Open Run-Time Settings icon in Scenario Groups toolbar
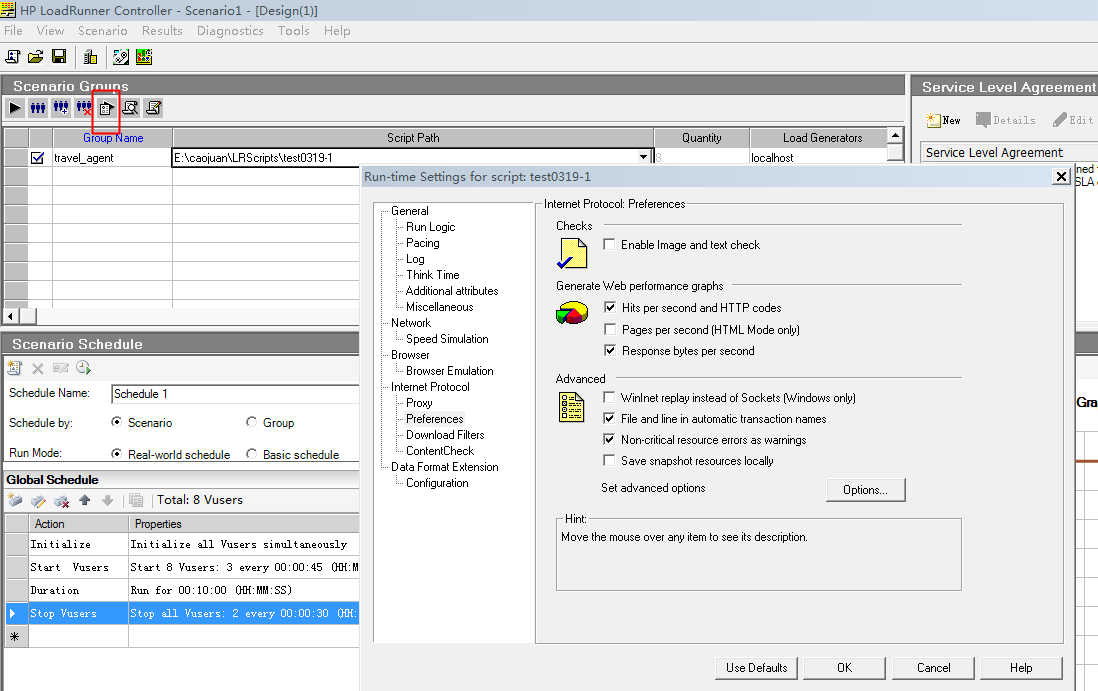The image size is (1098, 691). (x=106, y=108)
